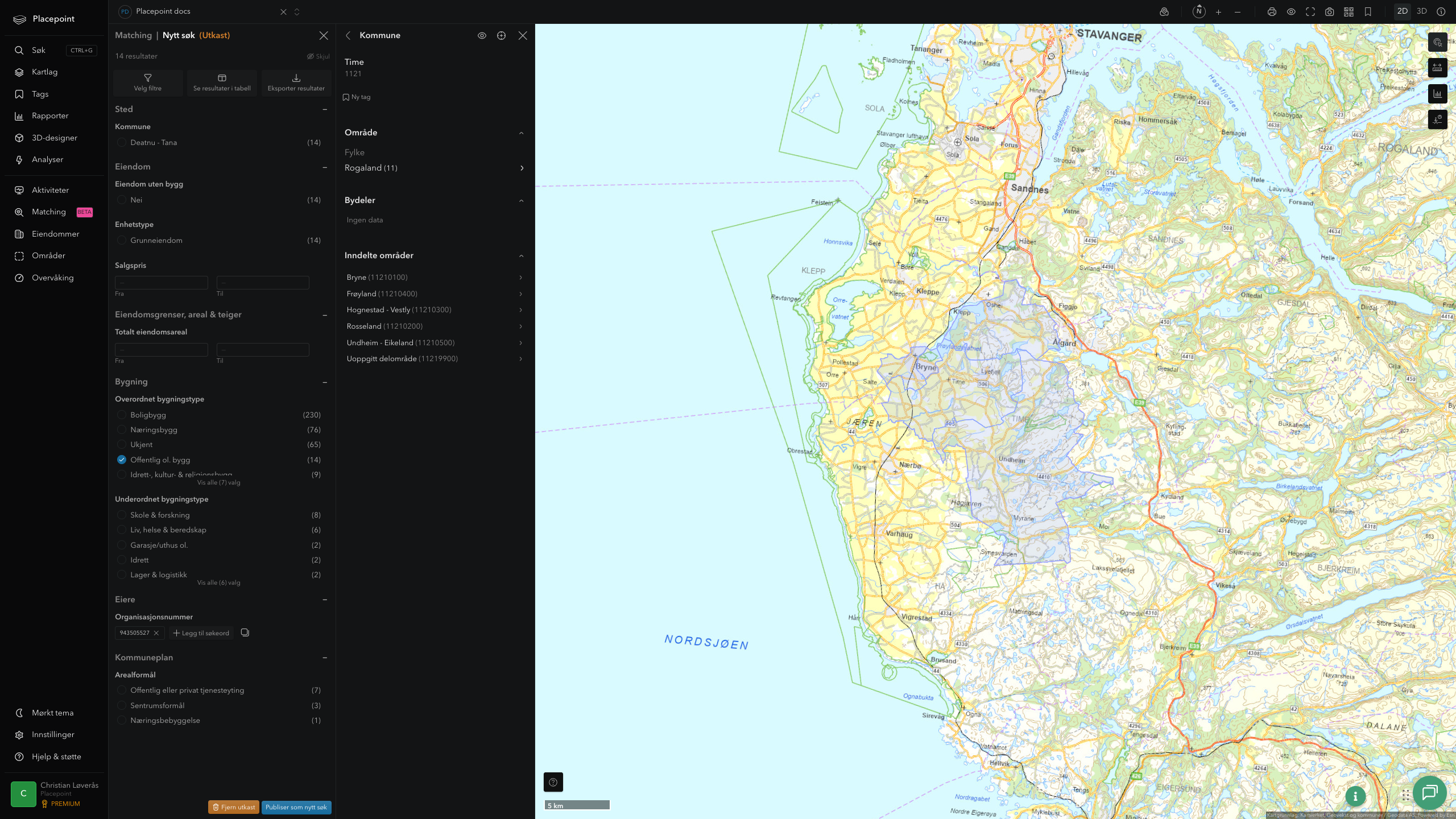Open Analyser in the sidebar
Viewport: 1456px width, 819px height.
click(x=47, y=160)
